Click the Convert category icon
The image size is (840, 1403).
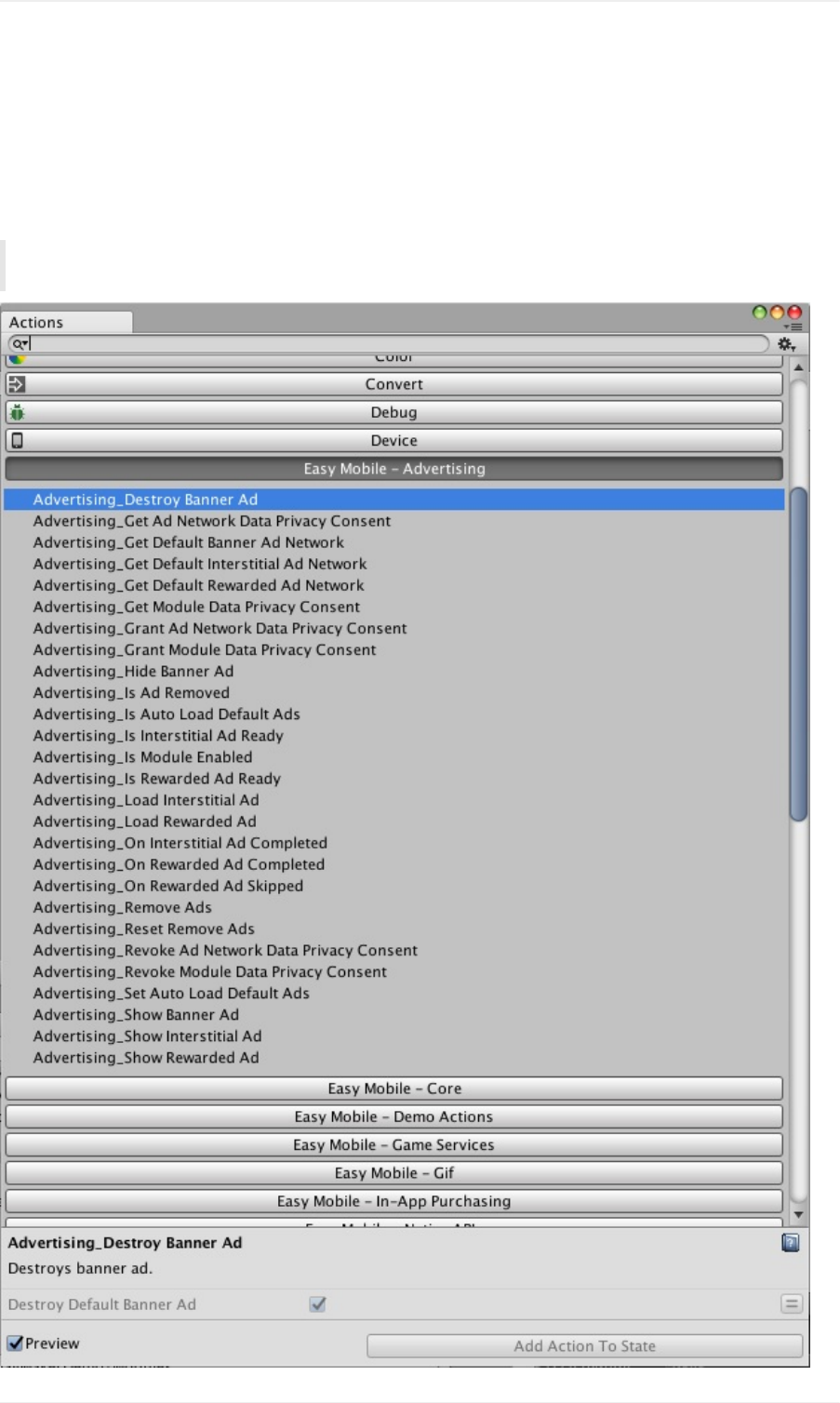[16, 384]
